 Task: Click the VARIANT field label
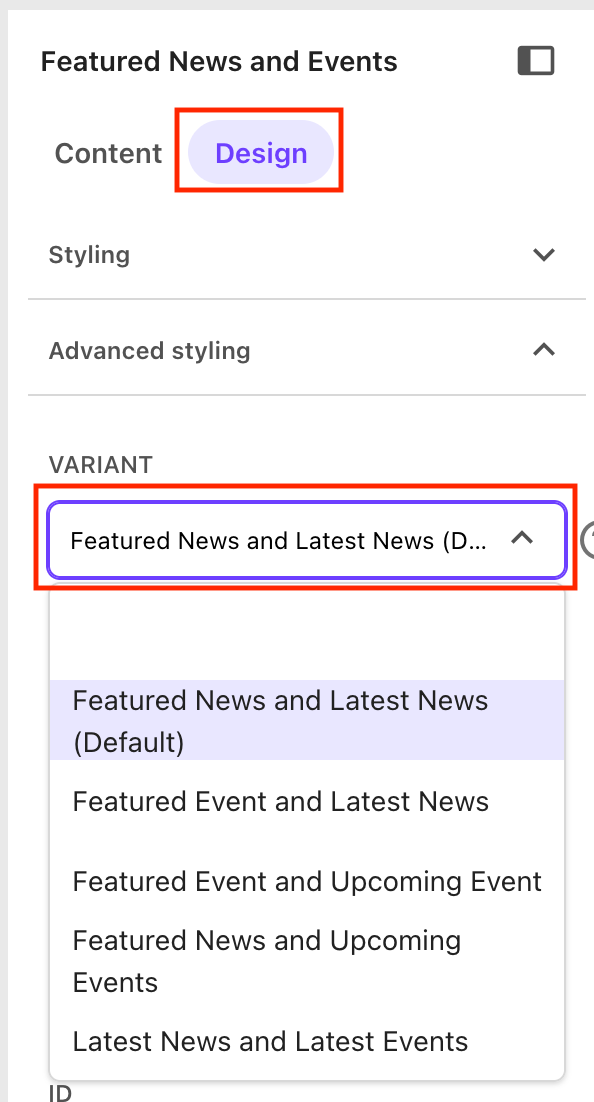[x=100, y=464]
